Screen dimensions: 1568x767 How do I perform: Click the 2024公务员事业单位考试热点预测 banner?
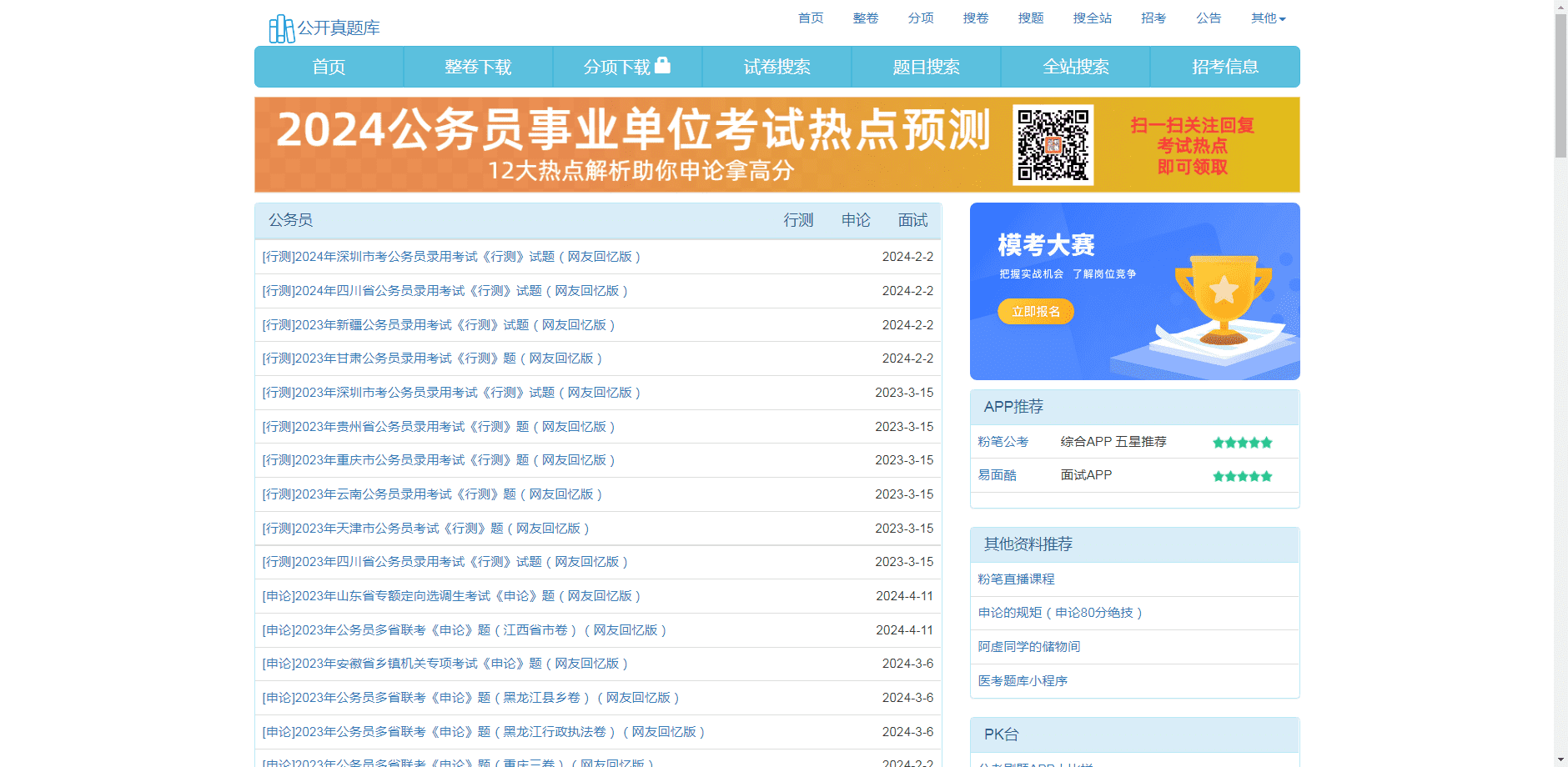[776, 145]
